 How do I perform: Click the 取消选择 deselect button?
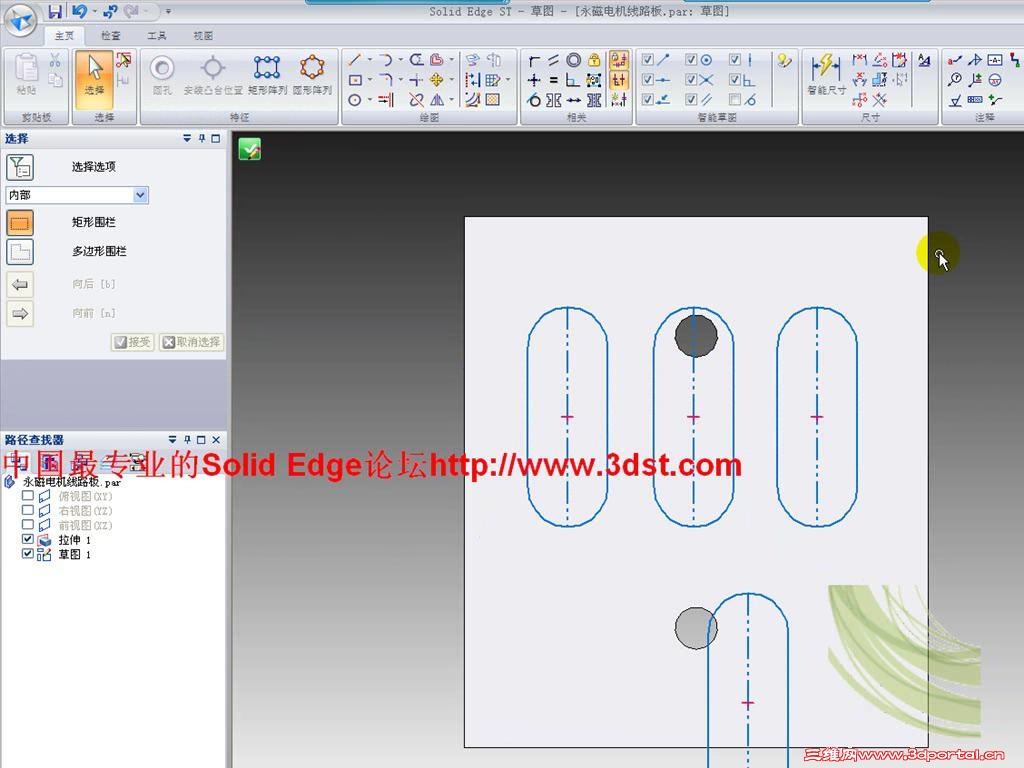click(x=190, y=342)
